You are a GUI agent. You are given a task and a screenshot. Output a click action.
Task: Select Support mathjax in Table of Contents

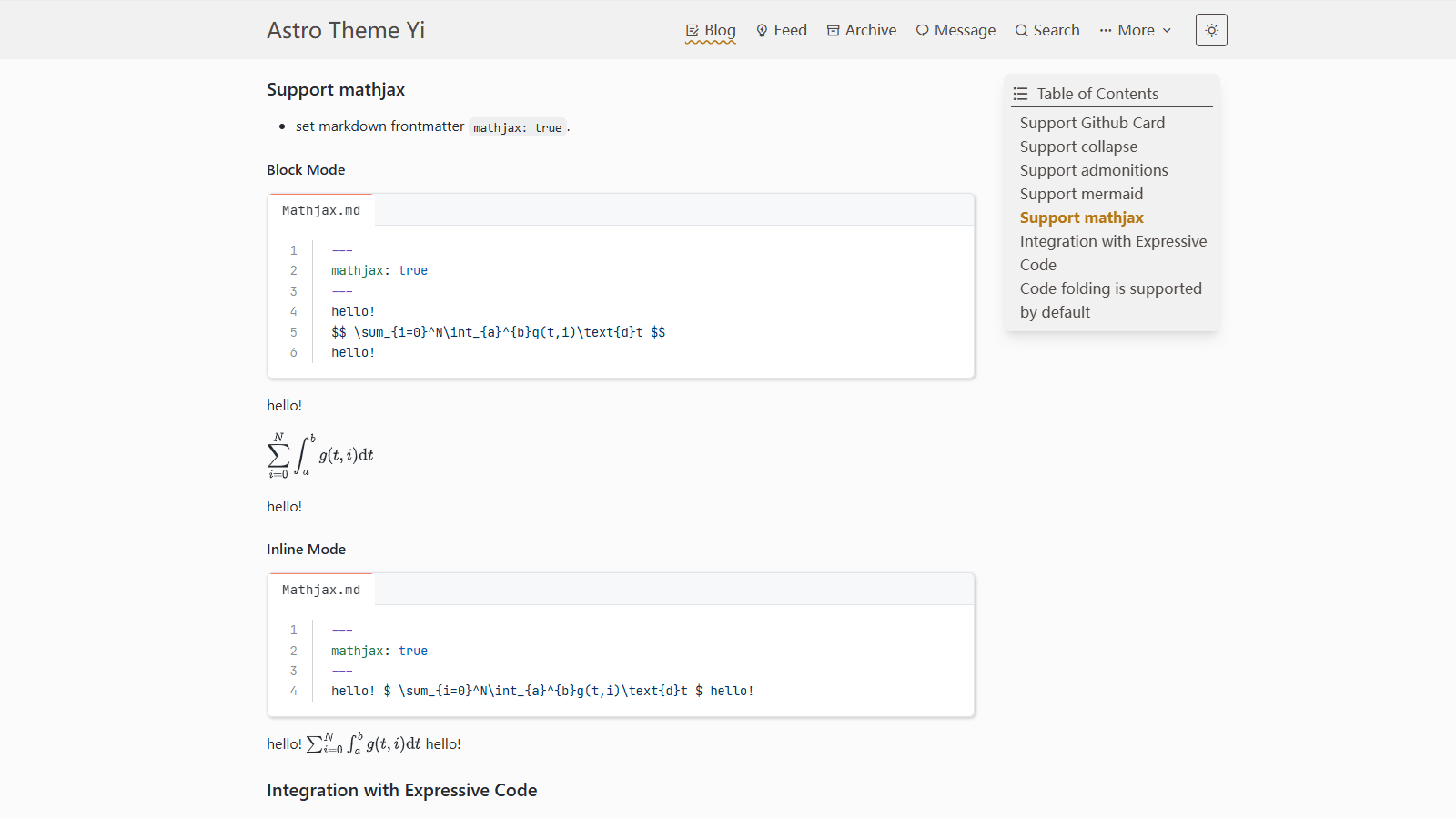[x=1081, y=217]
